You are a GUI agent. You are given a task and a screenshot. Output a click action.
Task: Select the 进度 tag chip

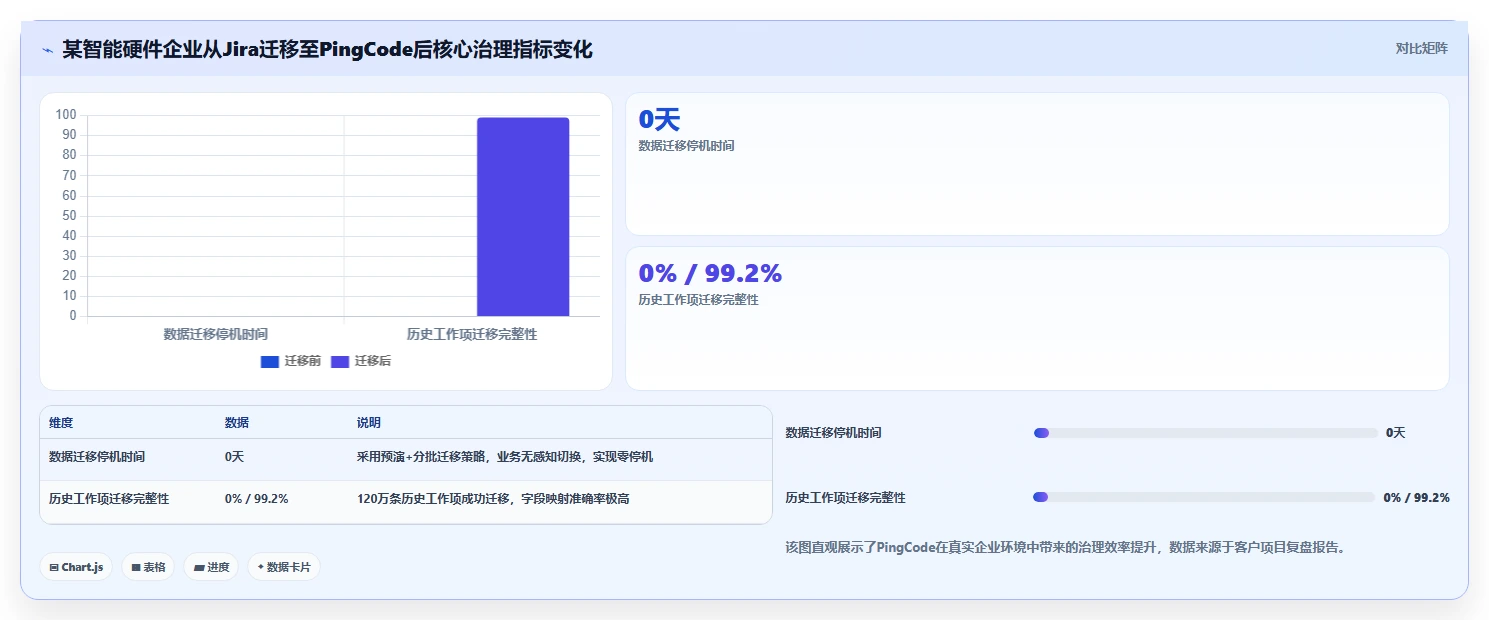click(211, 567)
